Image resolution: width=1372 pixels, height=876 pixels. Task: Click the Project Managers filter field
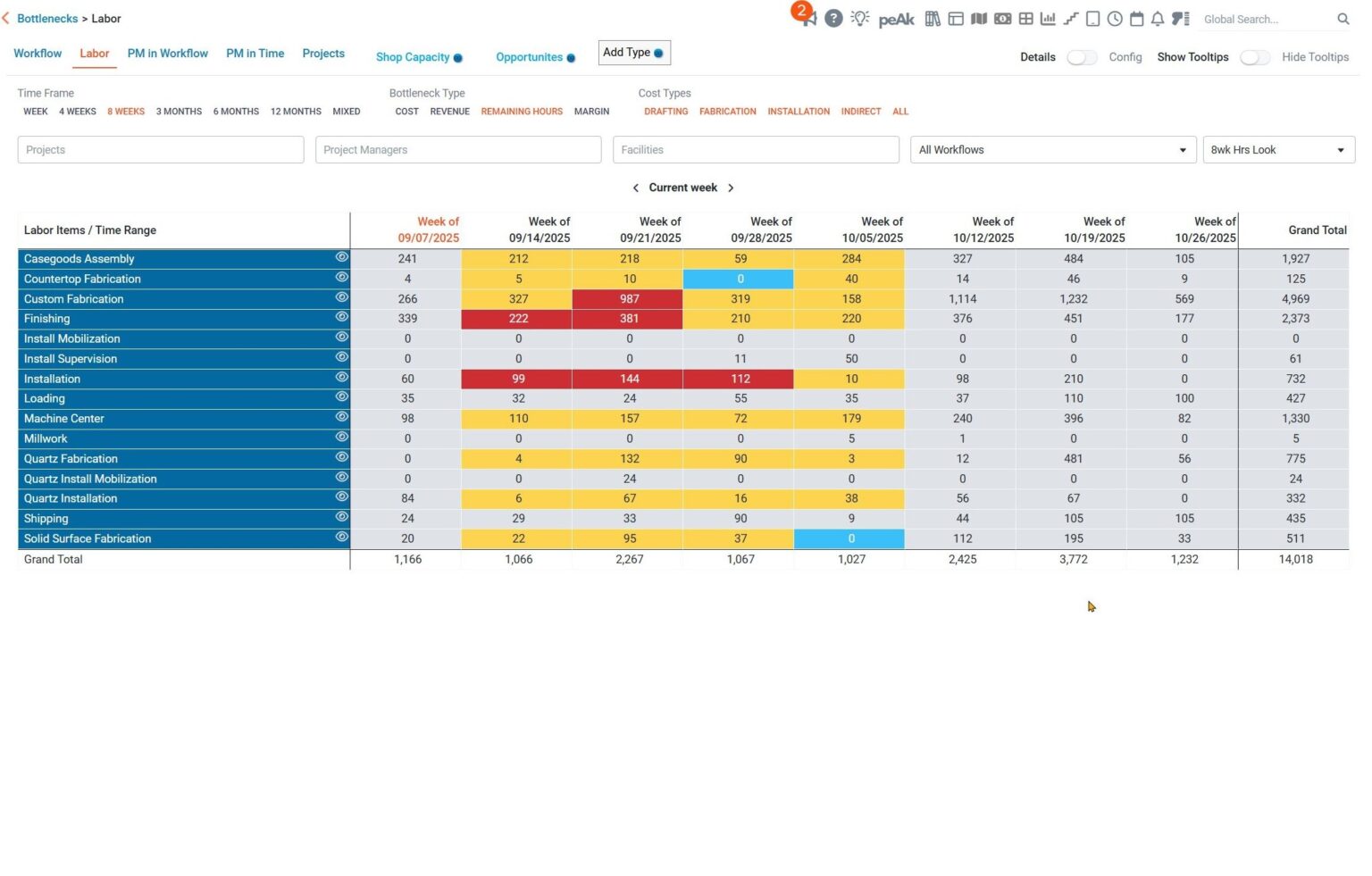click(x=457, y=149)
